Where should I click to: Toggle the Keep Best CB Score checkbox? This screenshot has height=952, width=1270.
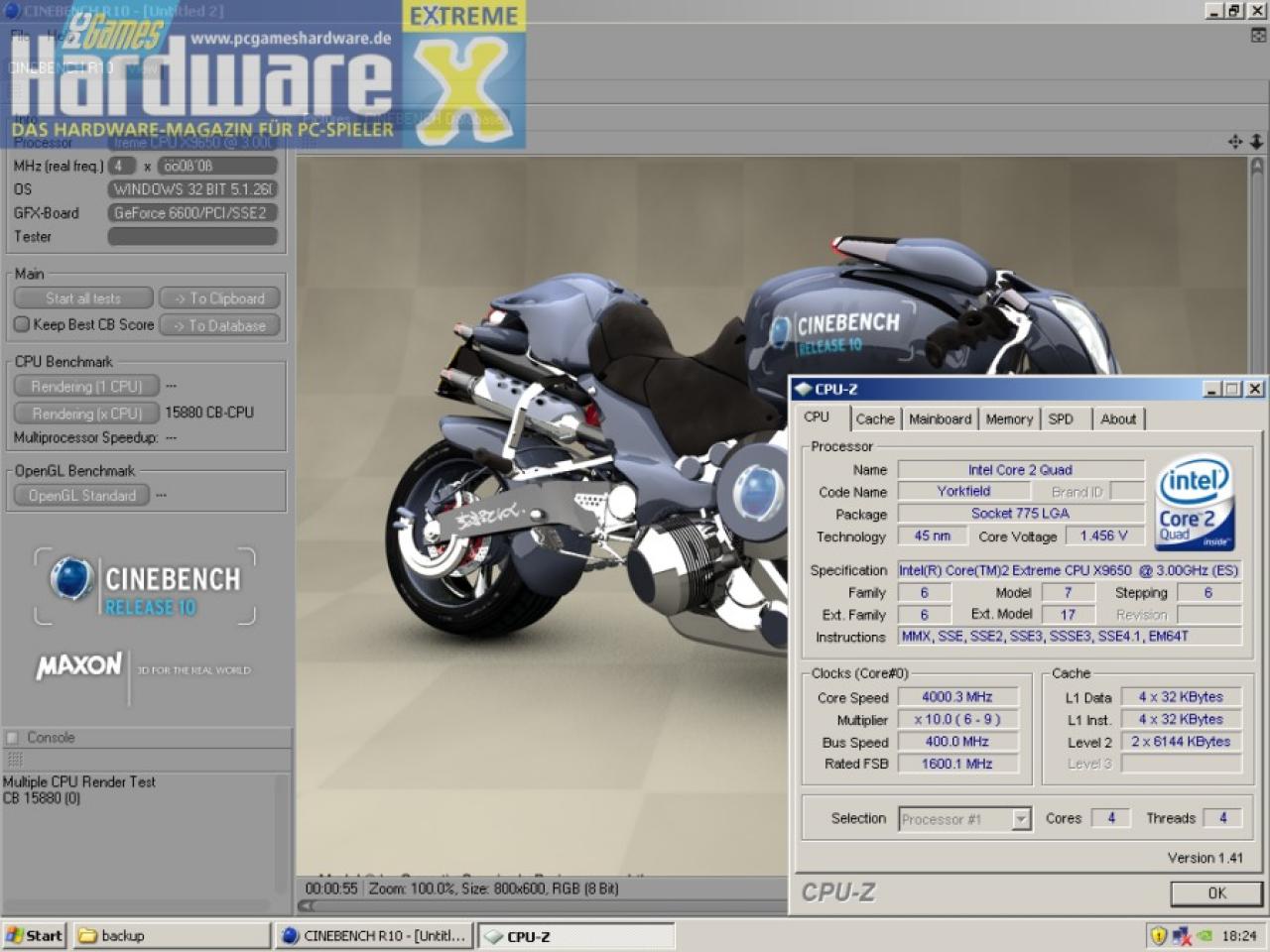(x=22, y=324)
